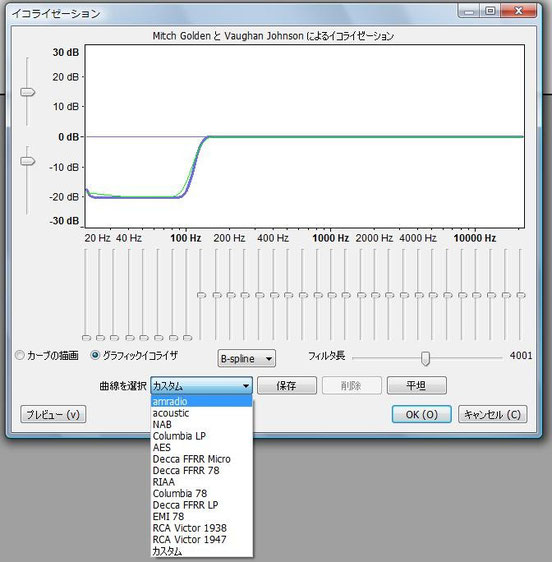Click the プレビュー (v) preview button
552x562 pixels.
tap(53, 414)
